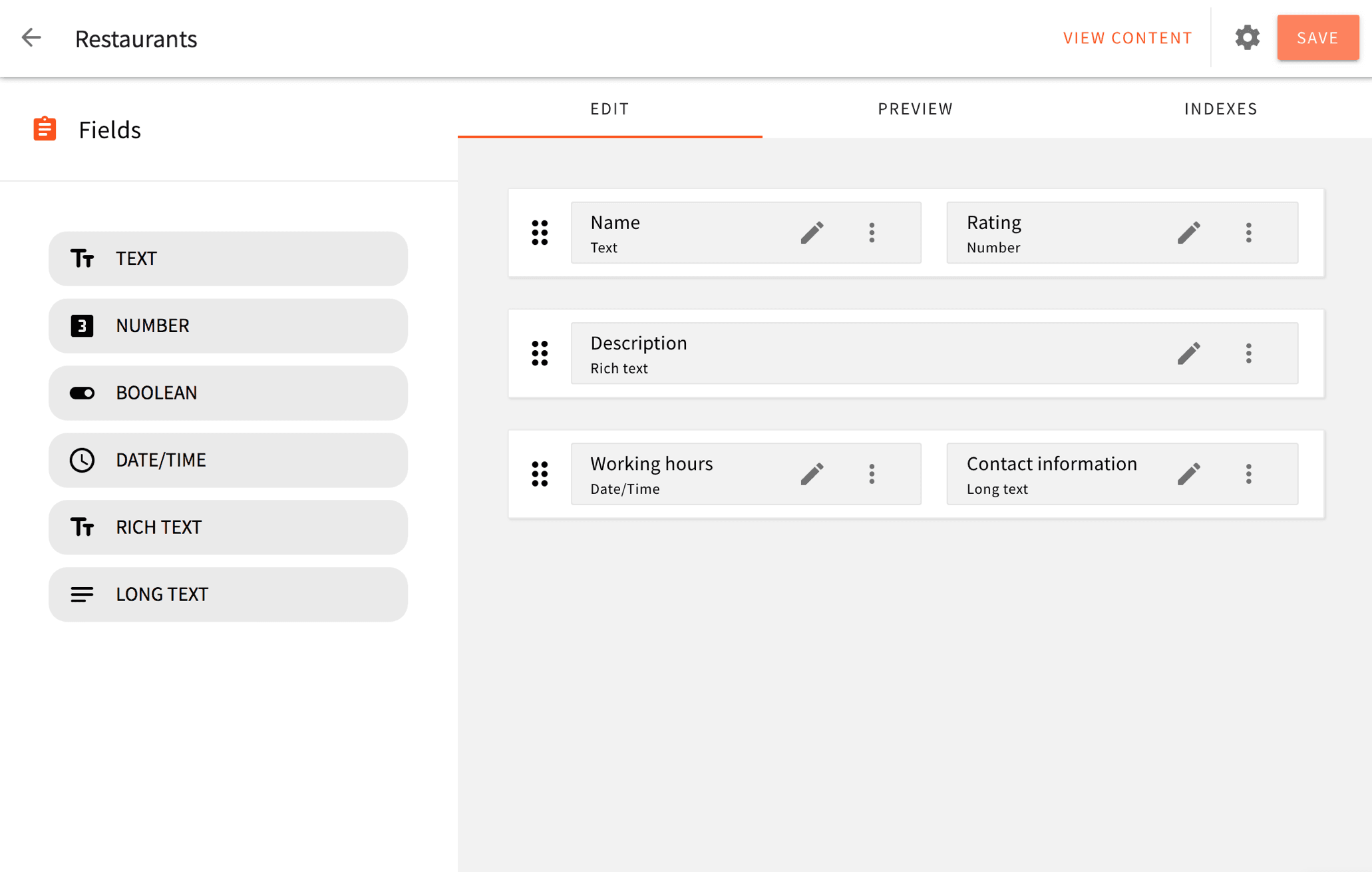
Task: Open settings via the gear icon
Action: [1247, 38]
